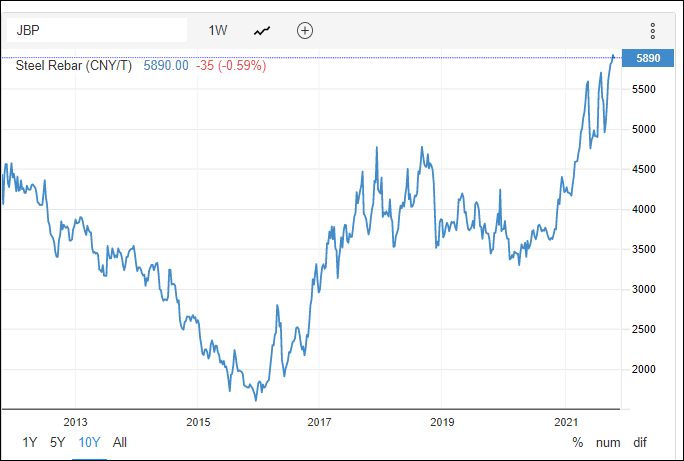
Task: Switch to the 5Y time range
Action: [x=58, y=442]
